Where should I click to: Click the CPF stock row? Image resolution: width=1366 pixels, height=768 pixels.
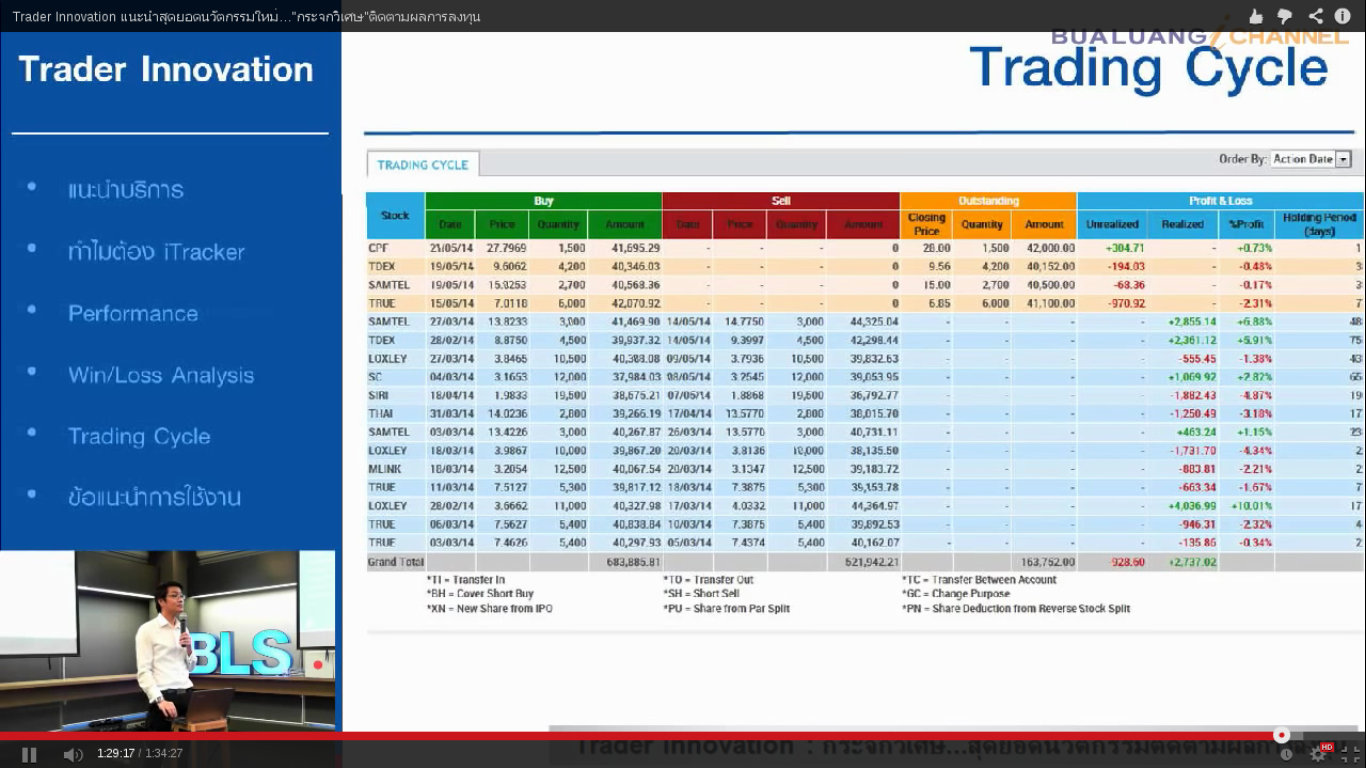click(865, 247)
